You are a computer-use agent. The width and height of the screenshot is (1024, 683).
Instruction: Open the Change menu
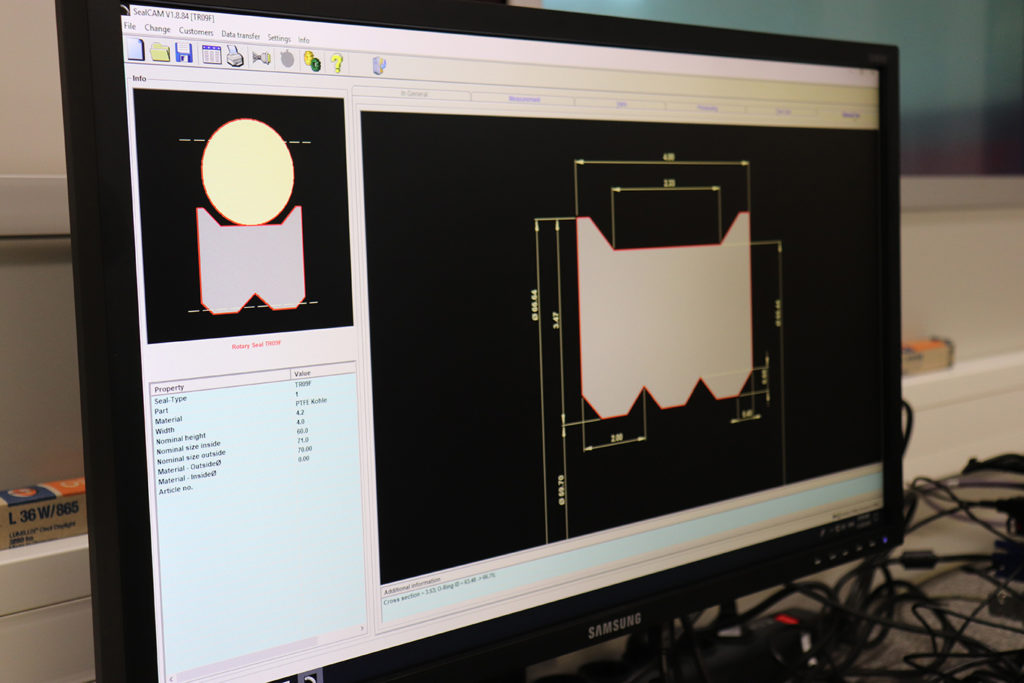tap(157, 29)
